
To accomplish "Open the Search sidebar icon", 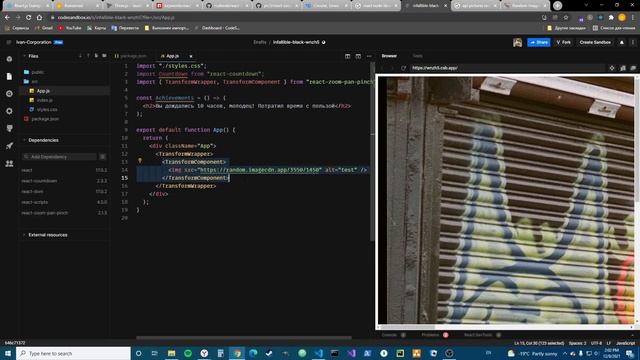I will click(x=9, y=93).
